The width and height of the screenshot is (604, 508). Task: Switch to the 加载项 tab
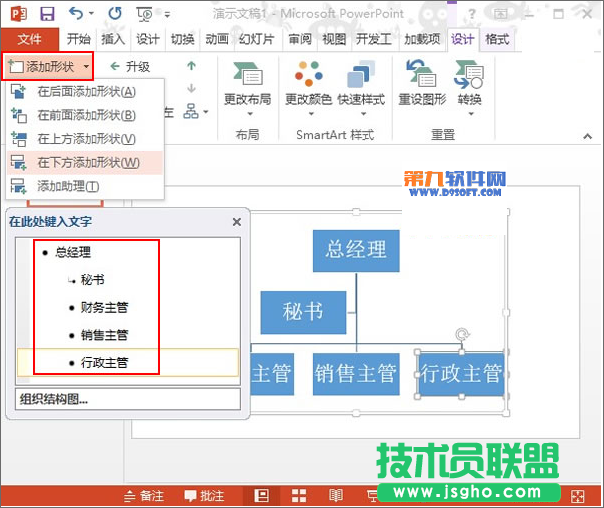coord(422,39)
